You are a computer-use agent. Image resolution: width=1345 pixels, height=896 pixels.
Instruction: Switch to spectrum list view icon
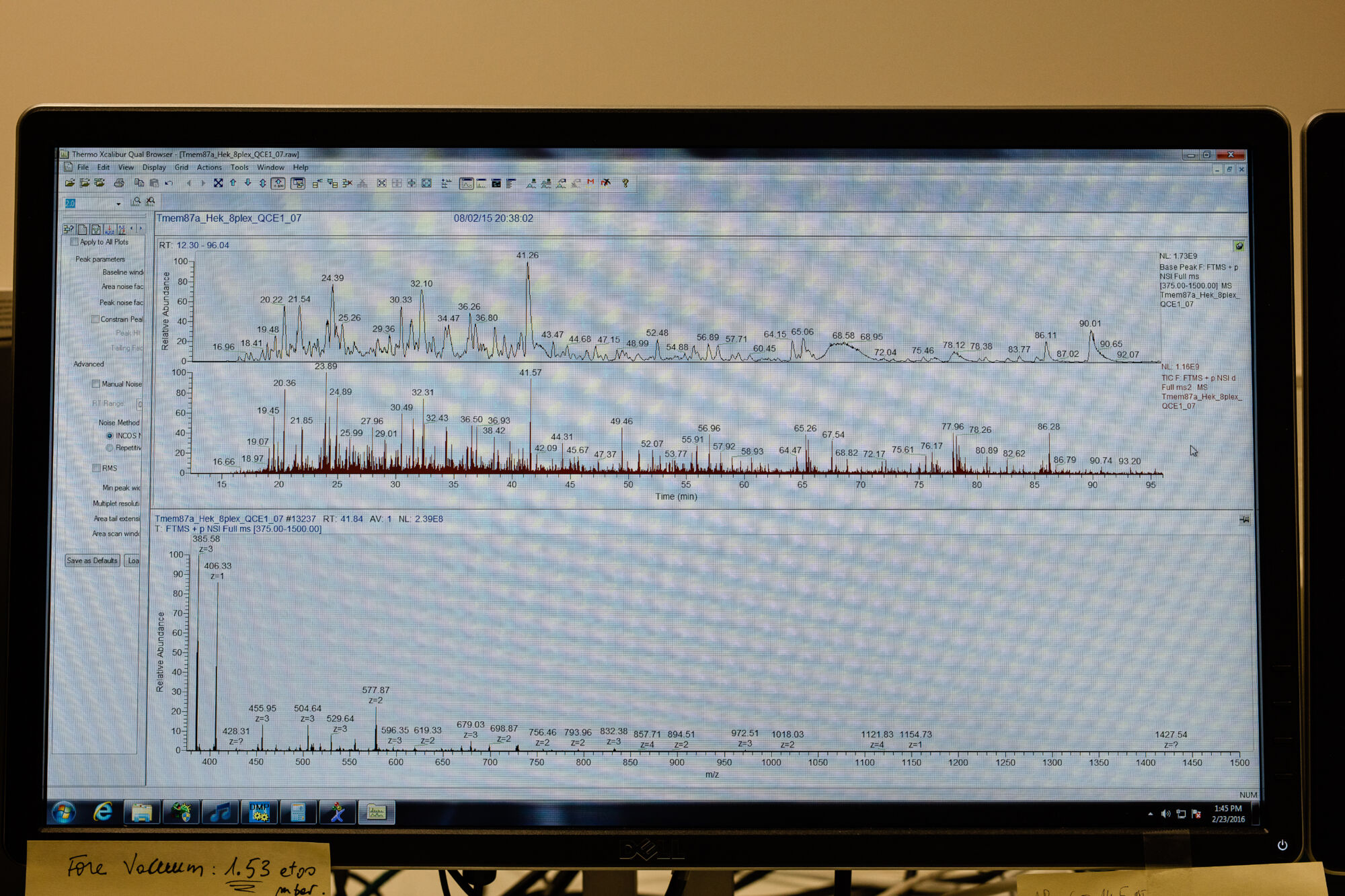[x=511, y=183]
